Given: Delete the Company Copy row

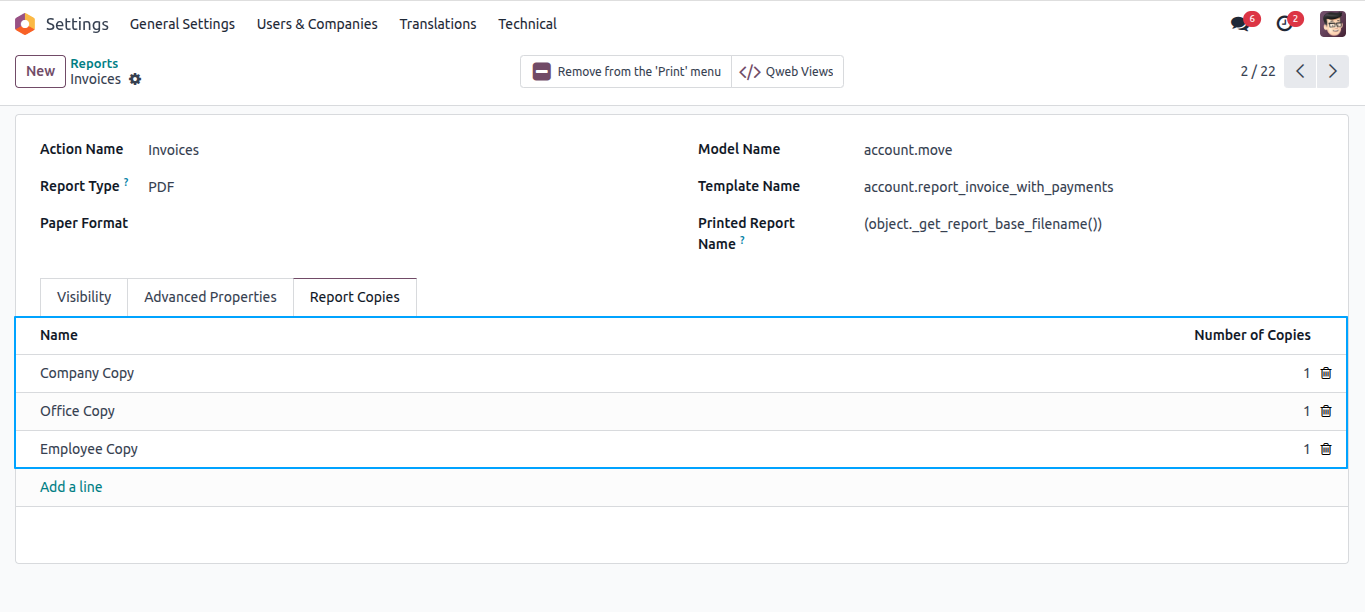Looking at the screenshot, I should 1326,373.
